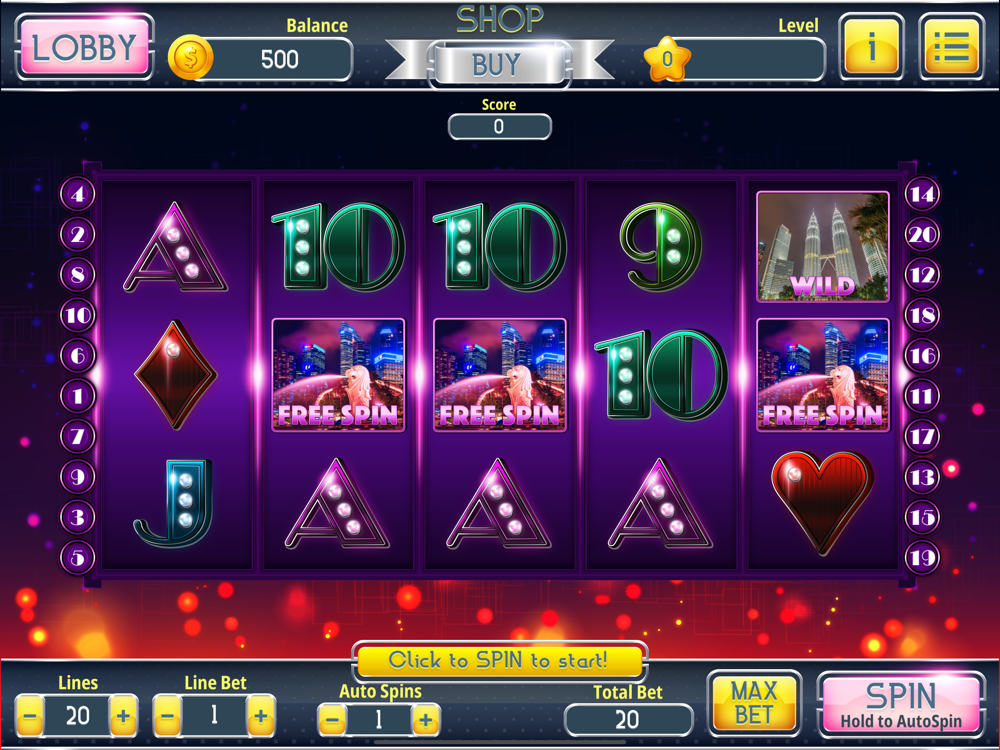Select payline number 19 marker
This screenshot has width=1000, height=750.
(922, 557)
